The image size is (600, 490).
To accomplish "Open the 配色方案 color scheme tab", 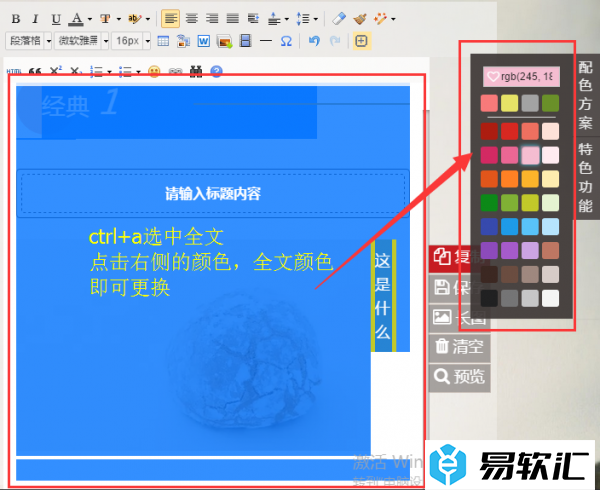I will [586, 102].
